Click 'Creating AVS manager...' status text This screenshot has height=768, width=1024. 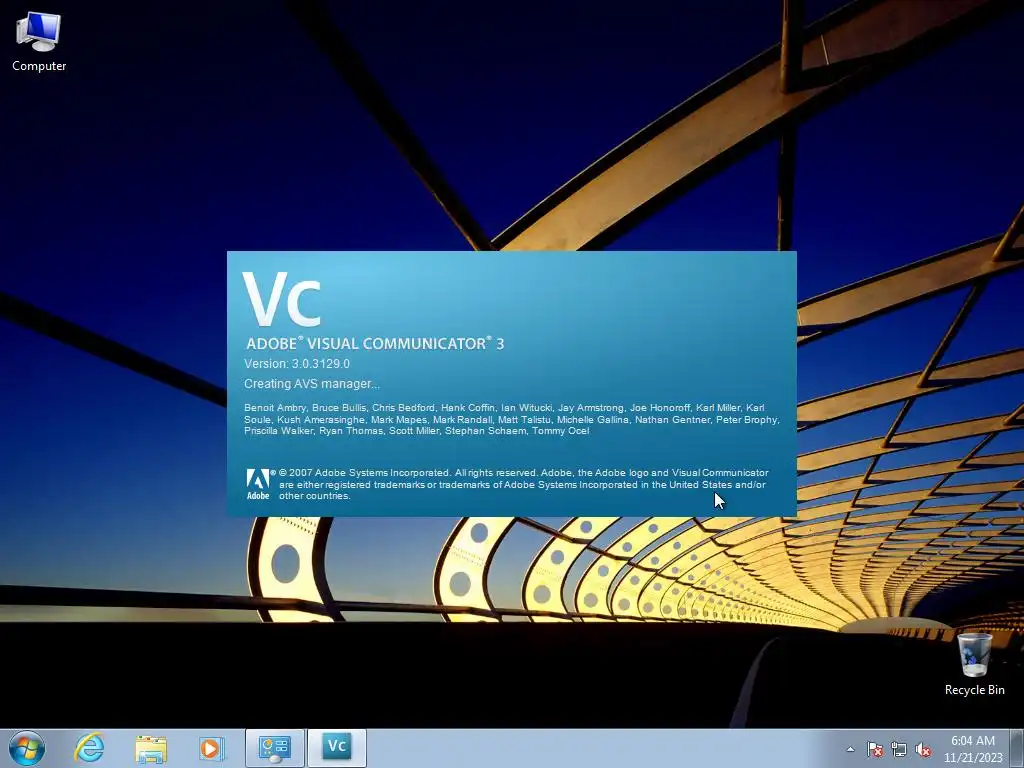tap(312, 384)
